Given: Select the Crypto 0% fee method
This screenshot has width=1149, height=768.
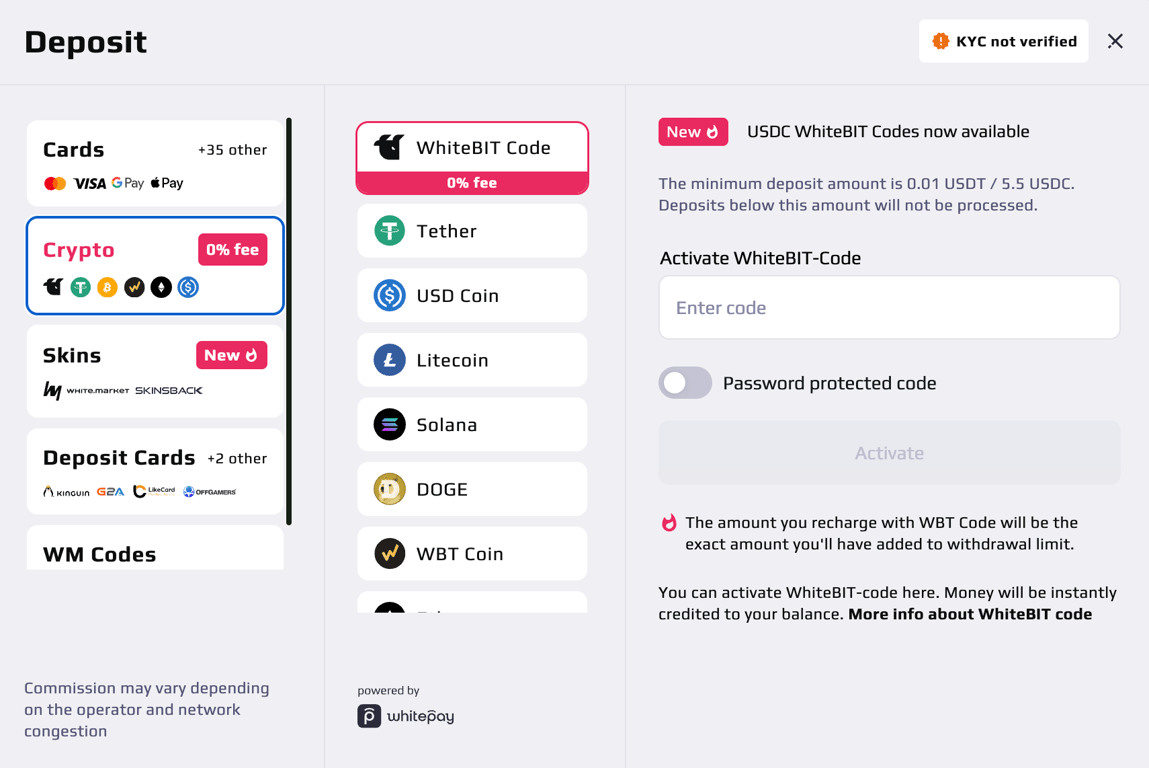Looking at the screenshot, I should (155, 266).
